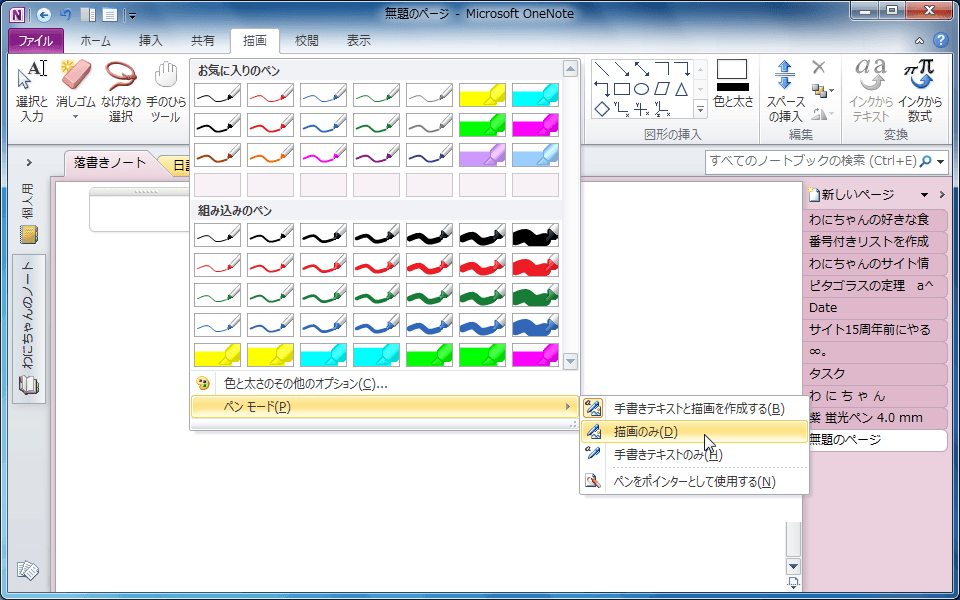Open page ピタゴラスの定理
960x600 pixels.
tap(874, 285)
